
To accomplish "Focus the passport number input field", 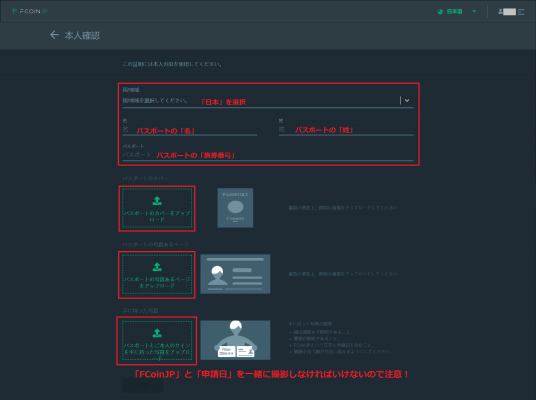I will point(268,155).
